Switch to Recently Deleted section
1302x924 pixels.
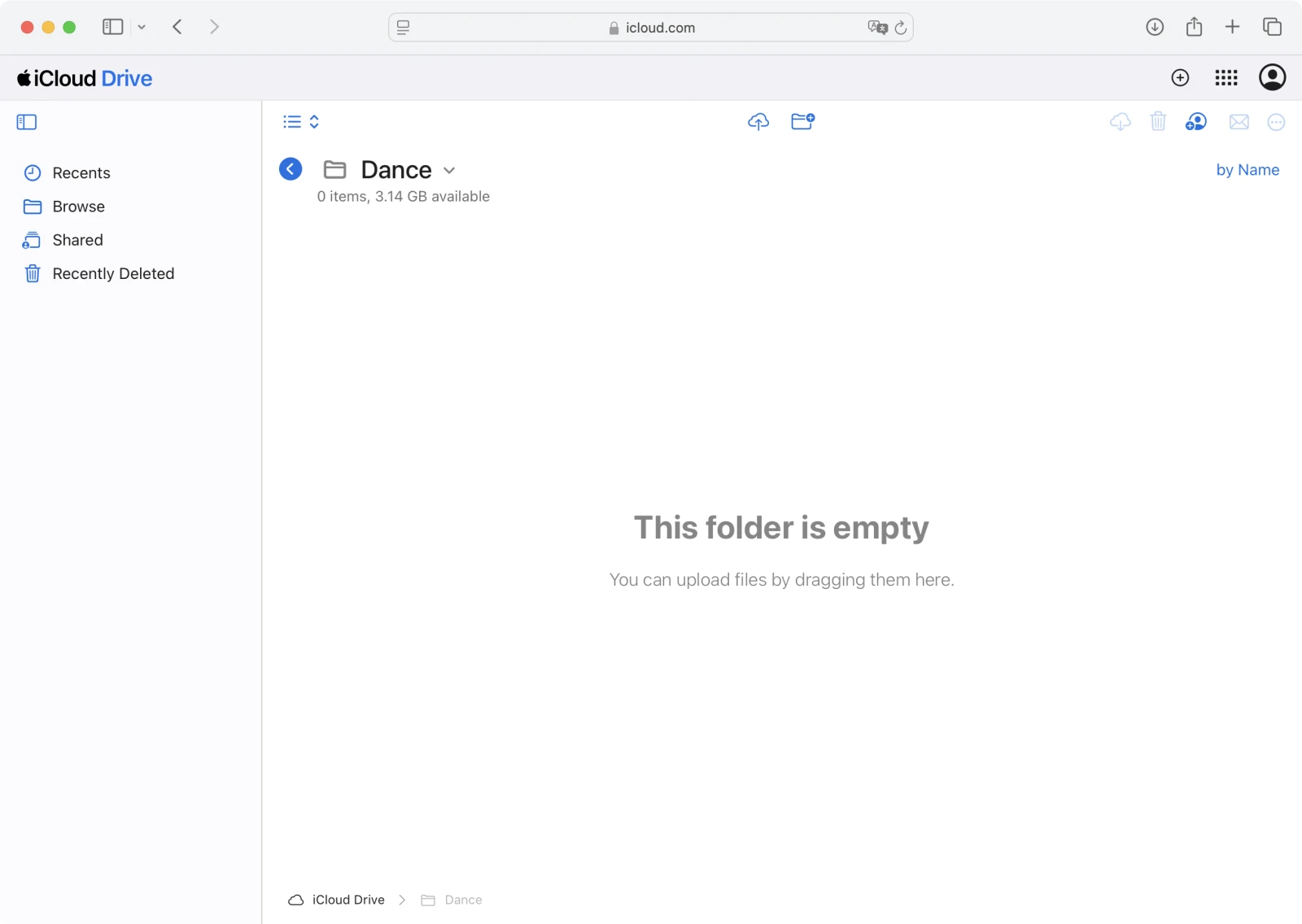click(113, 273)
